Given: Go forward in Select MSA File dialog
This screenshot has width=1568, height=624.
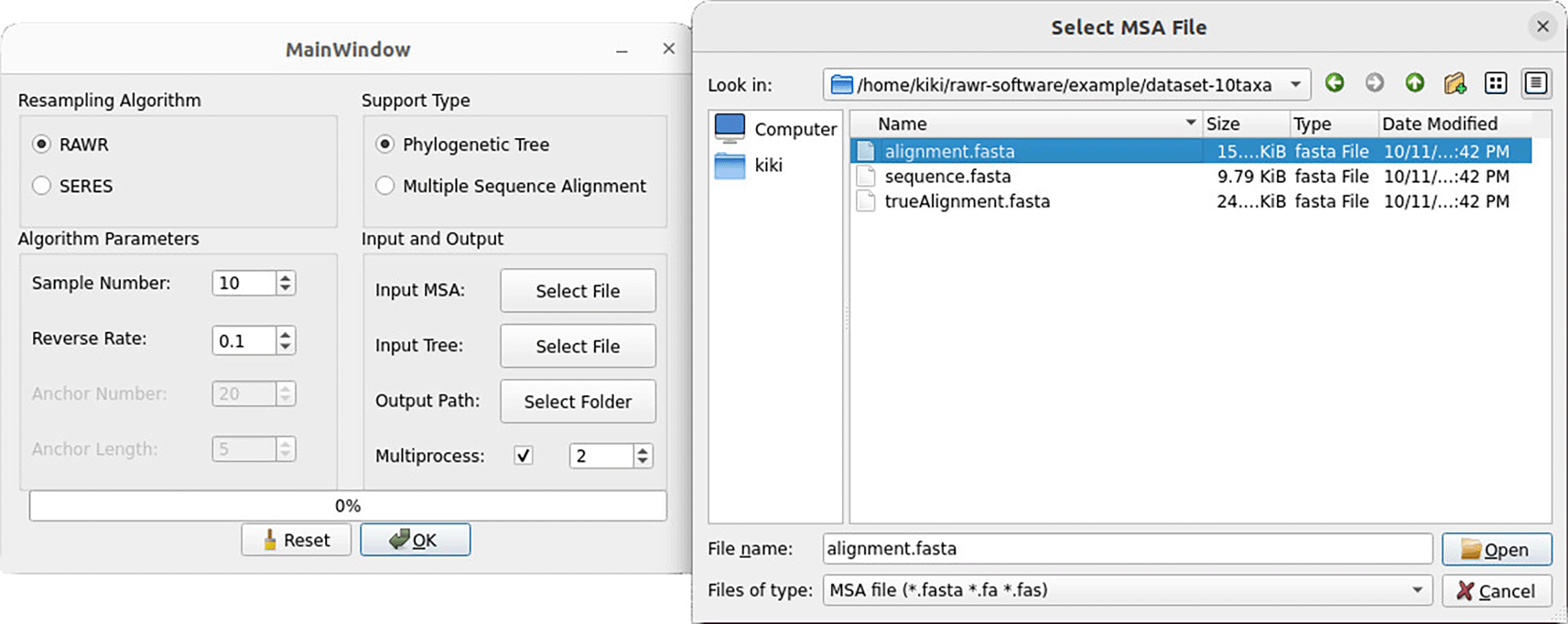Looking at the screenshot, I should pos(1374,84).
